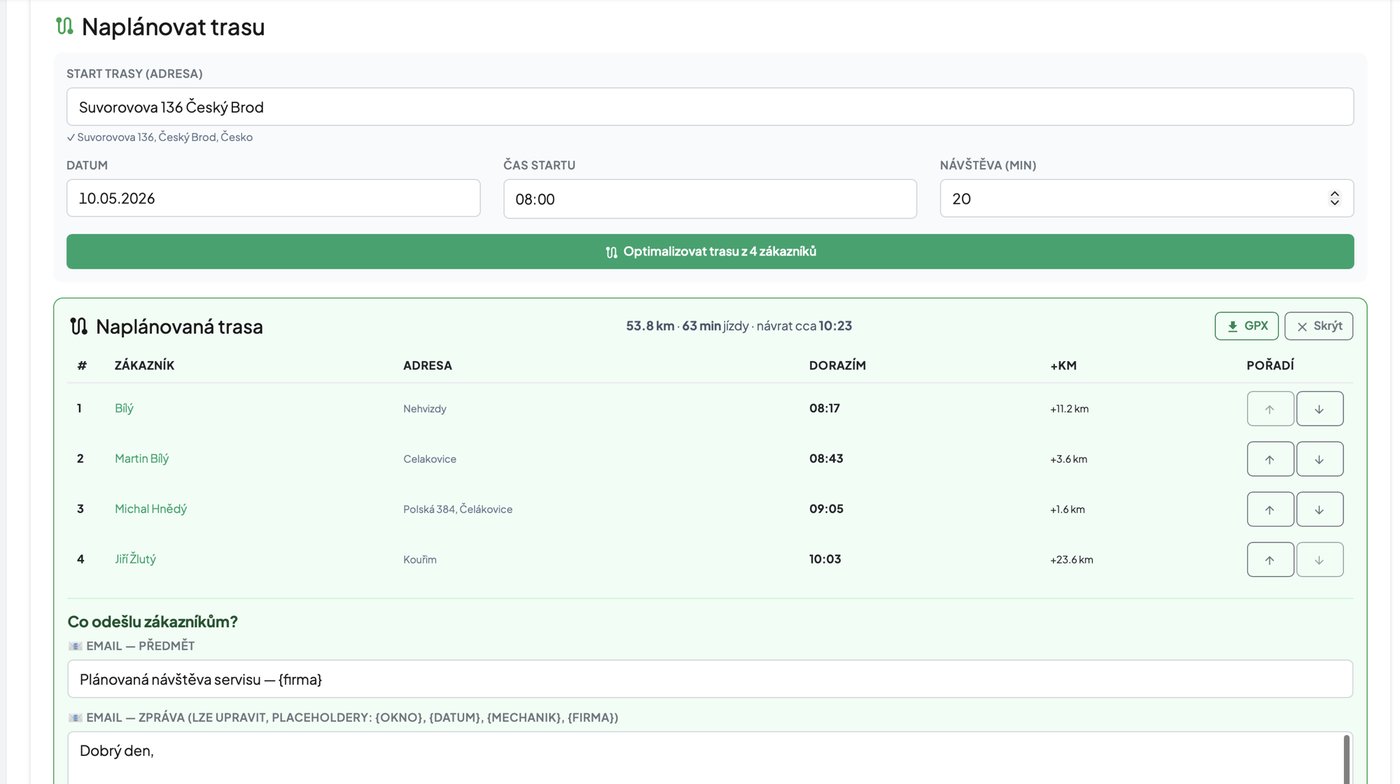
Task: Move Martin Bílý down in route order
Action: point(1320,459)
